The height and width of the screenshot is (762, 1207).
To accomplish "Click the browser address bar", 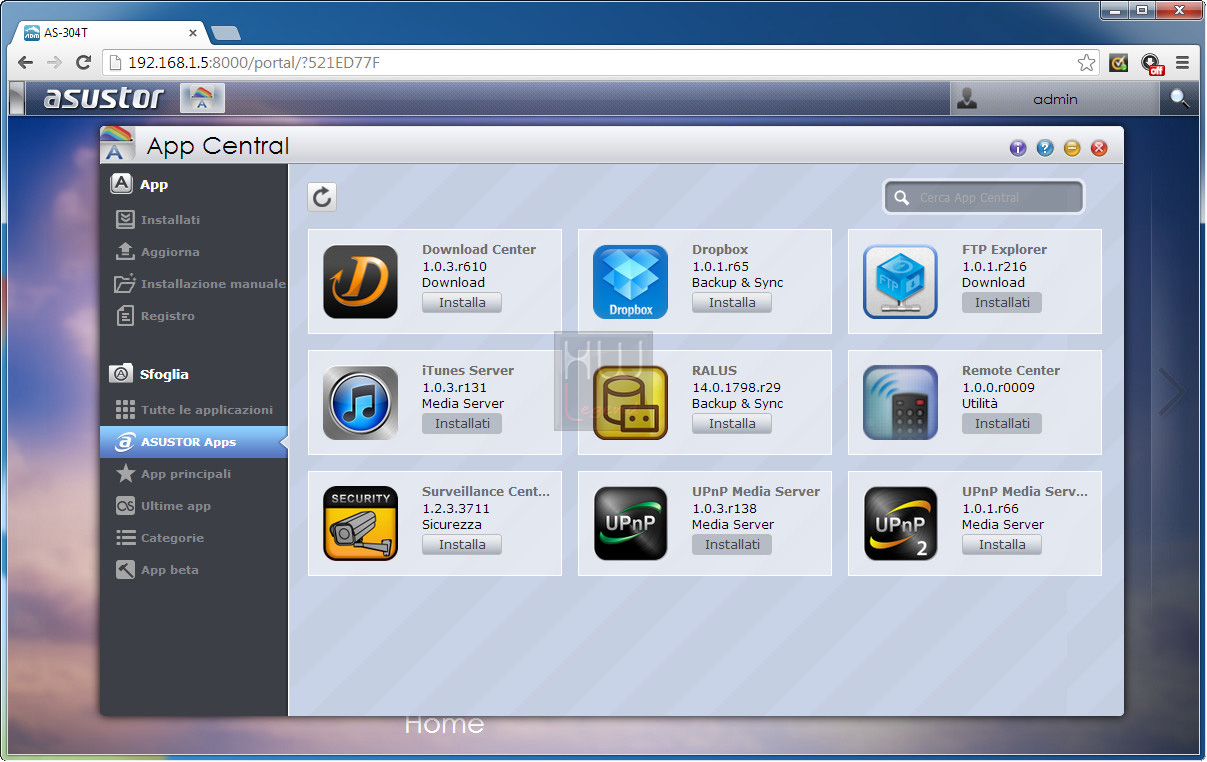I will (x=599, y=63).
